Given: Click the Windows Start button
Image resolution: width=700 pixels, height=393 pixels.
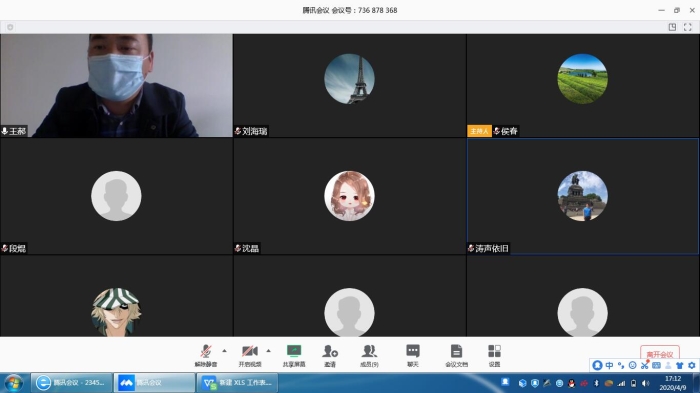Looking at the screenshot, I should 13,383.
